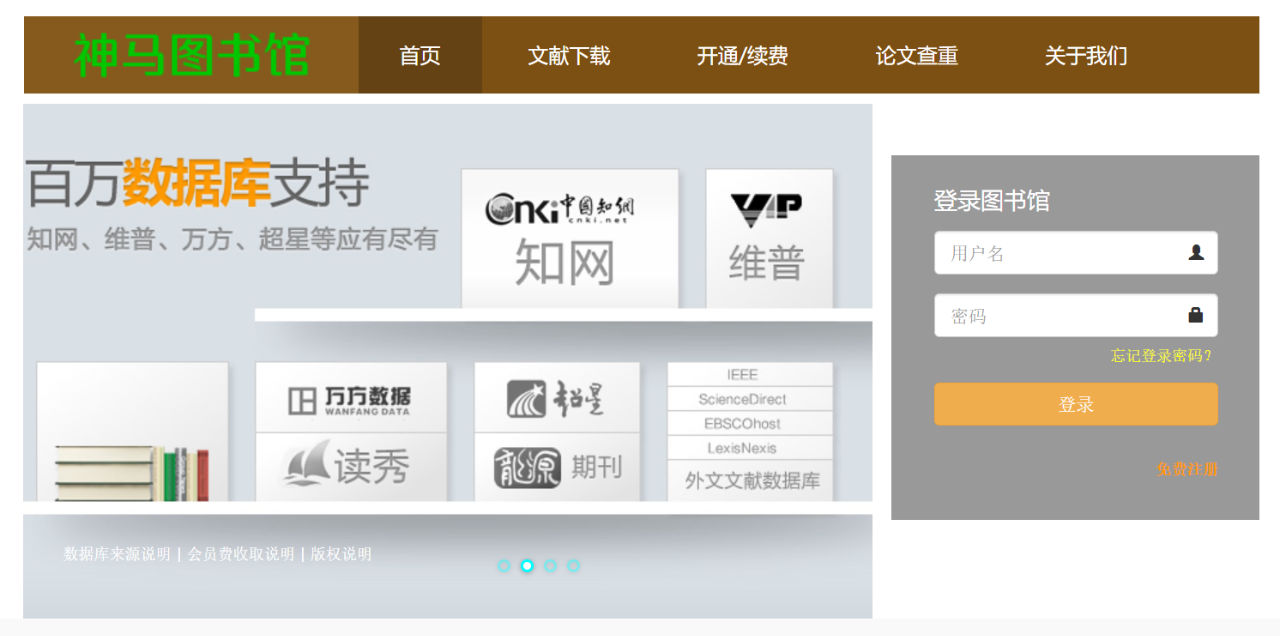This screenshot has width=1280, height=636.
Task: Click the 超星 logo tile
Action: click(557, 398)
